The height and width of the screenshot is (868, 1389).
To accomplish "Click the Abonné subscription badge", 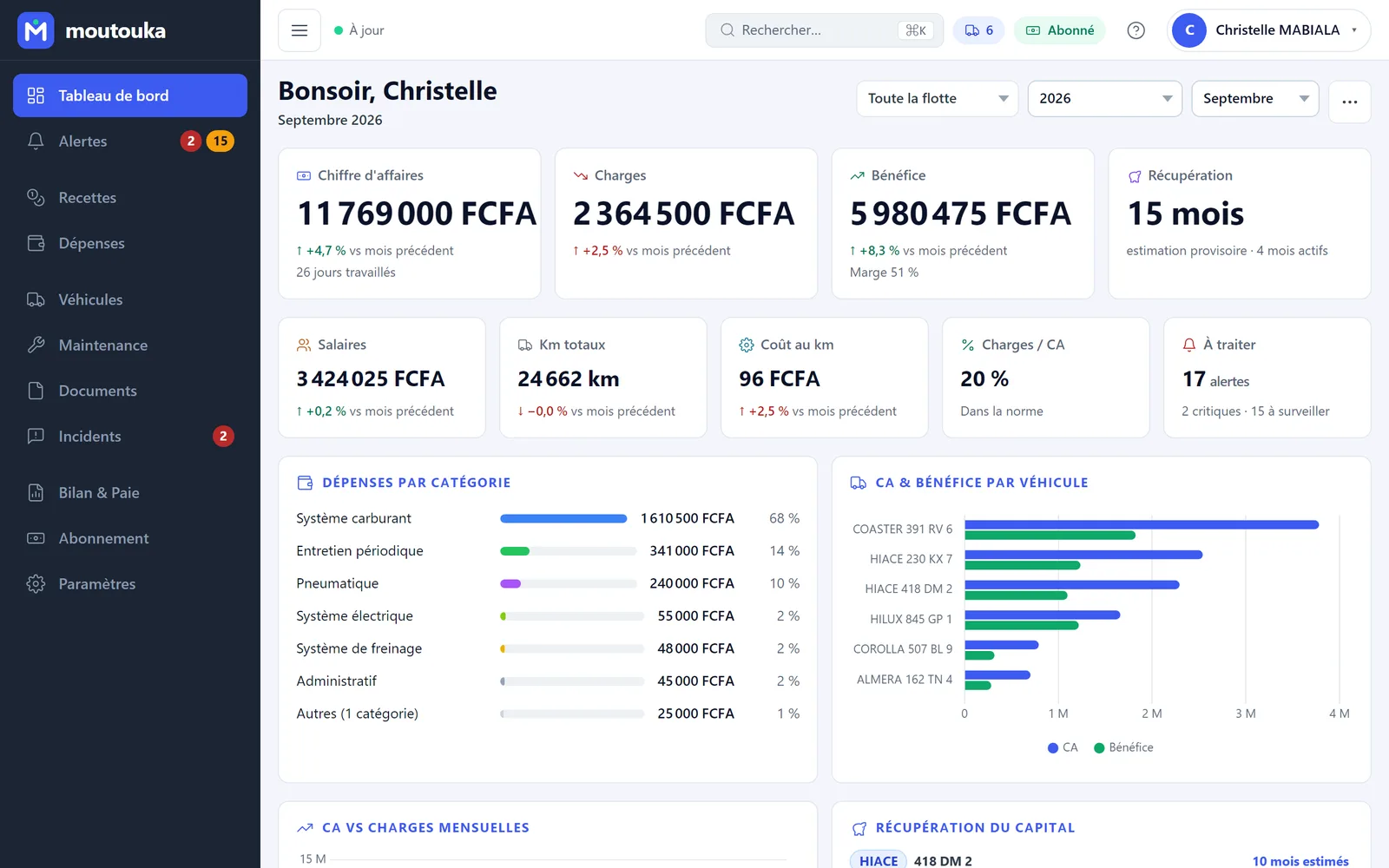I will click(1060, 30).
